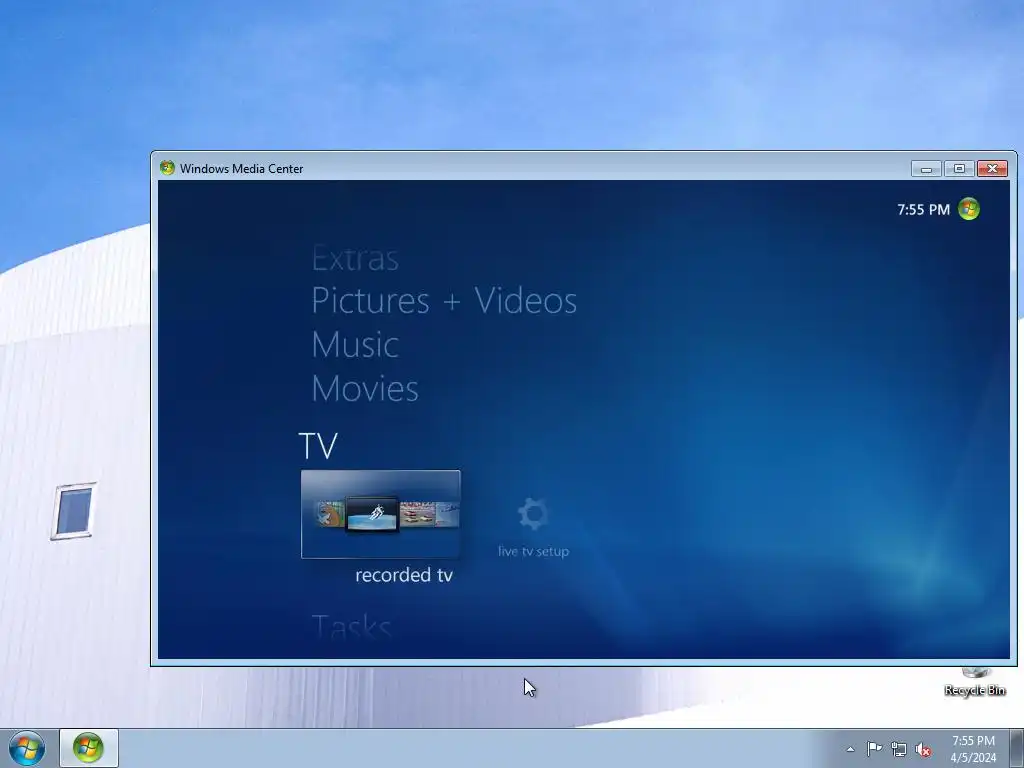Open the Movies category
The image size is (1024, 768).
(364, 389)
